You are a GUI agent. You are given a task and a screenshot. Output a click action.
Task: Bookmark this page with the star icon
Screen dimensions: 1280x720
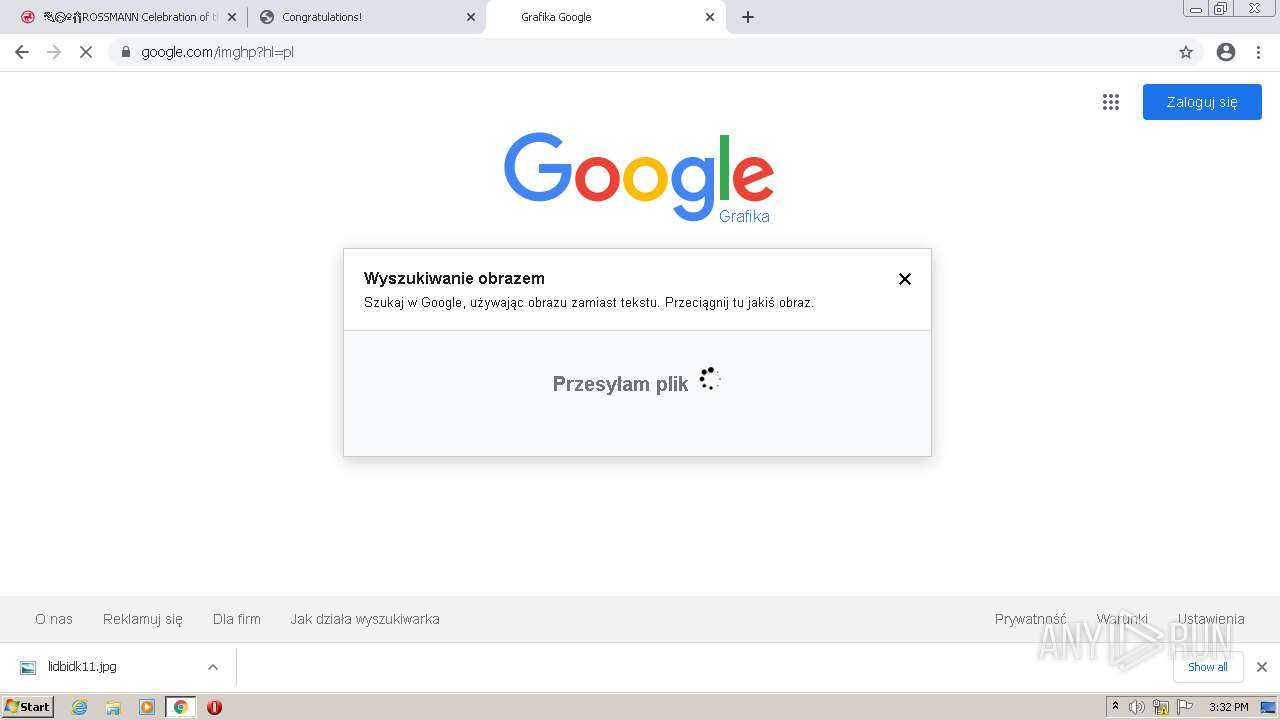click(x=1186, y=52)
